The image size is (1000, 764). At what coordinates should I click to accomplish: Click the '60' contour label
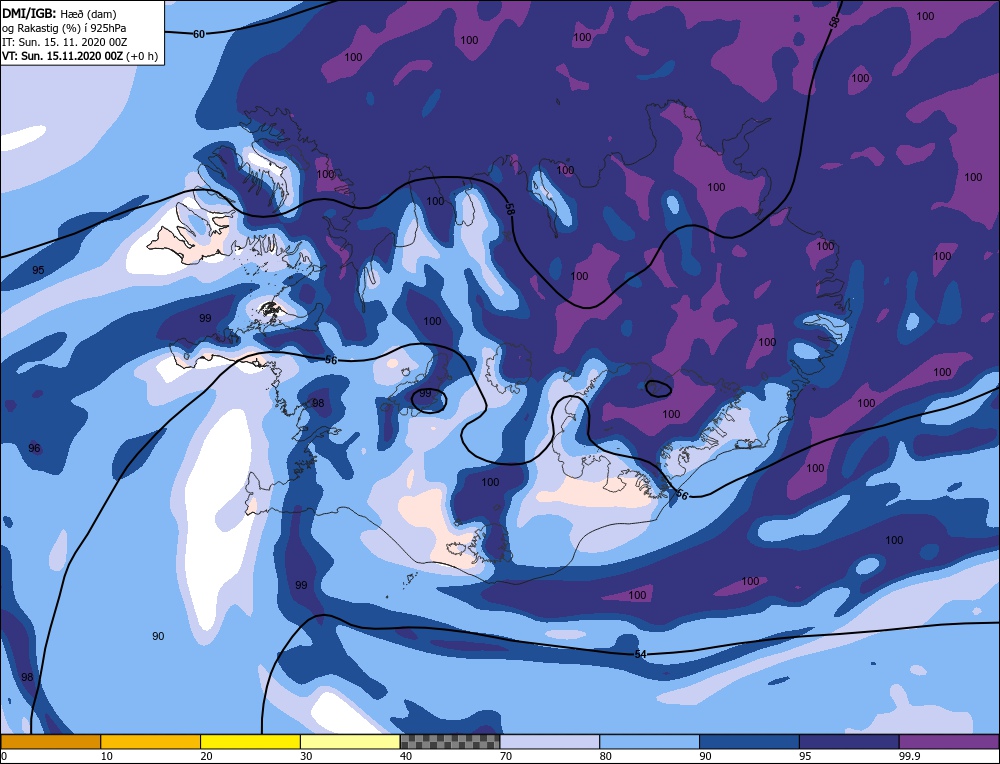[x=199, y=34]
